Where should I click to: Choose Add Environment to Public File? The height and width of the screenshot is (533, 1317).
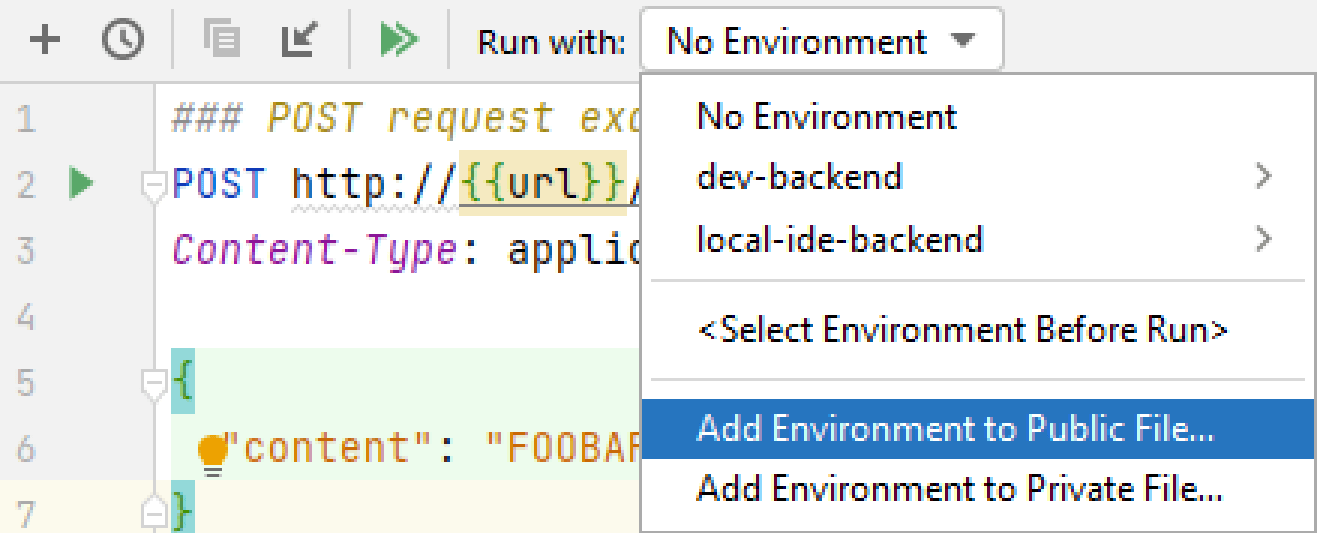955,429
